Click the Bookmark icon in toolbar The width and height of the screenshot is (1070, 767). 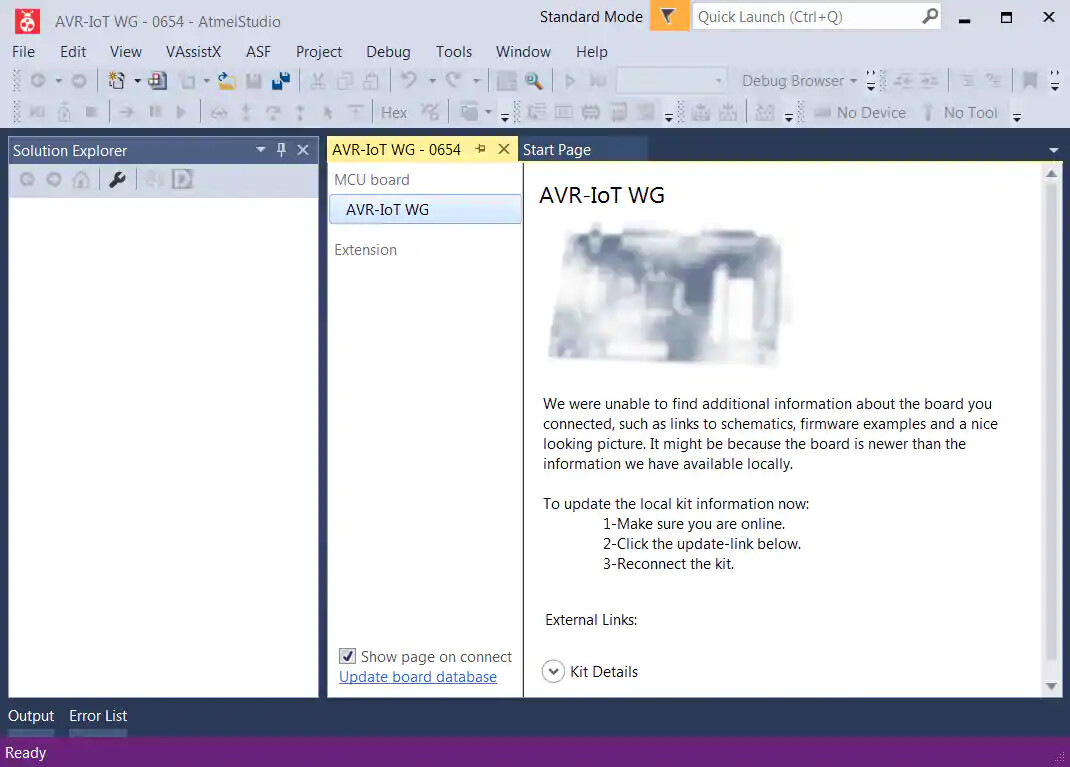coord(1030,81)
